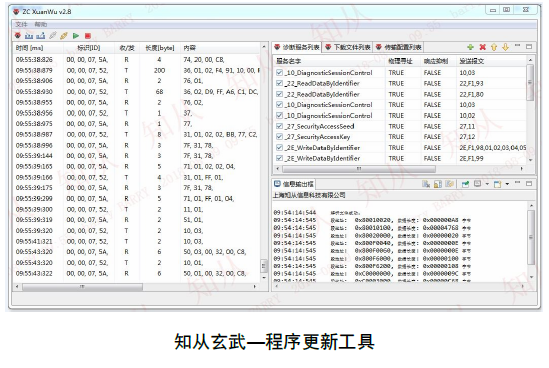The width and height of the screenshot is (549, 368).
Task: Open the 文件 menu
Action: pyautogui.click(x=21, y=24)
